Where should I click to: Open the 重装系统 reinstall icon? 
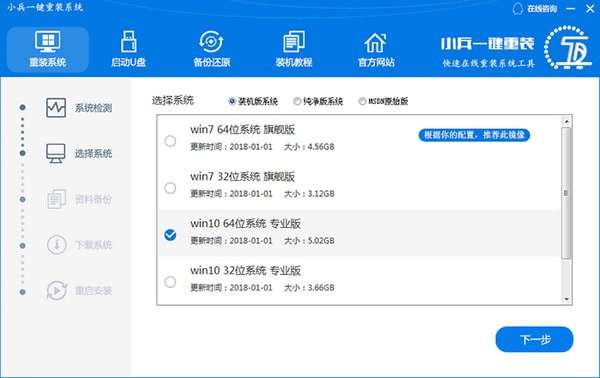coord(47,41)
